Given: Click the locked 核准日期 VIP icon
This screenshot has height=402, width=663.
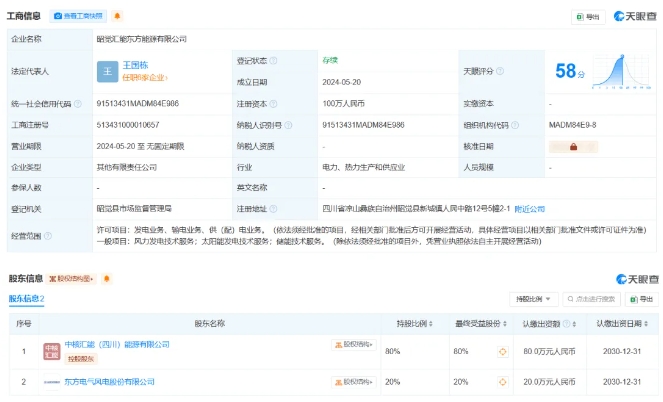Looking at the screenshot, I should pos(573,146).
